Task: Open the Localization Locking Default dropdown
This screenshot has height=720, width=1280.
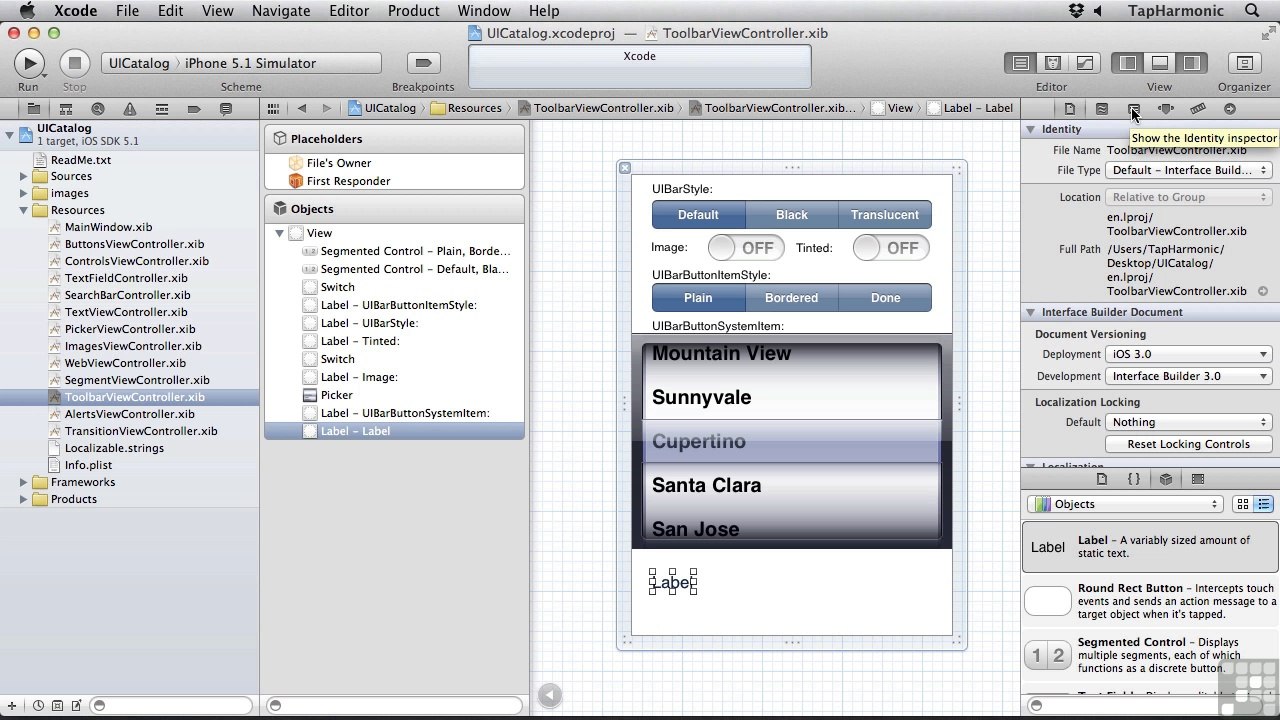Action: (x=1188, y=422)
